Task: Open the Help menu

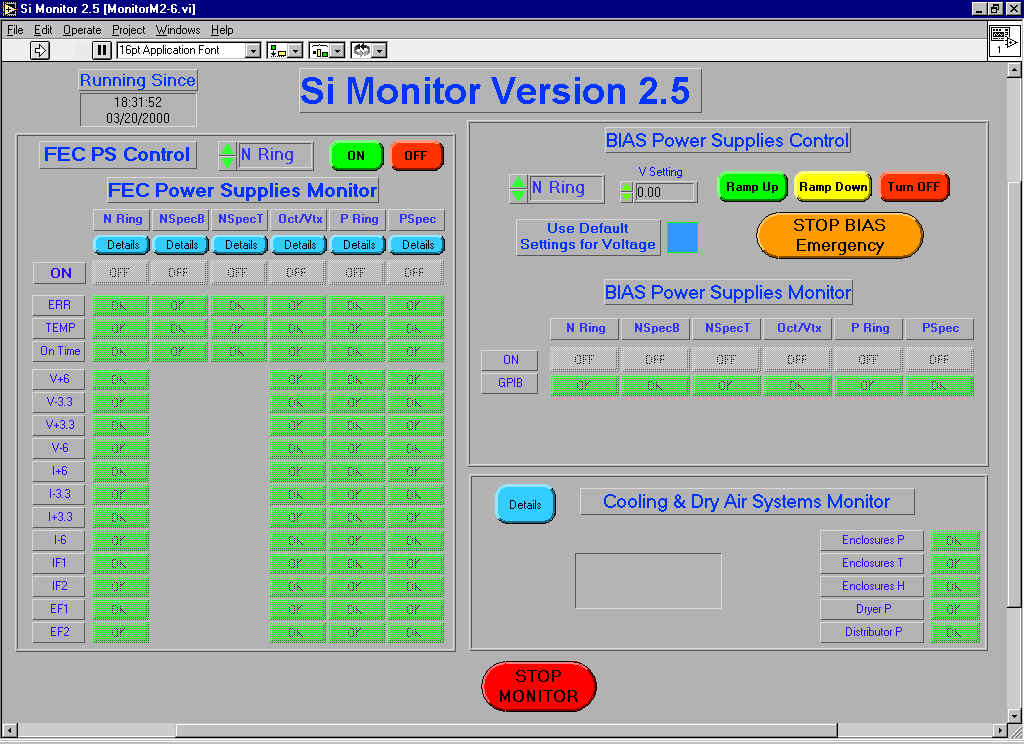Action: pyautogui.click(x=222, y=30)
